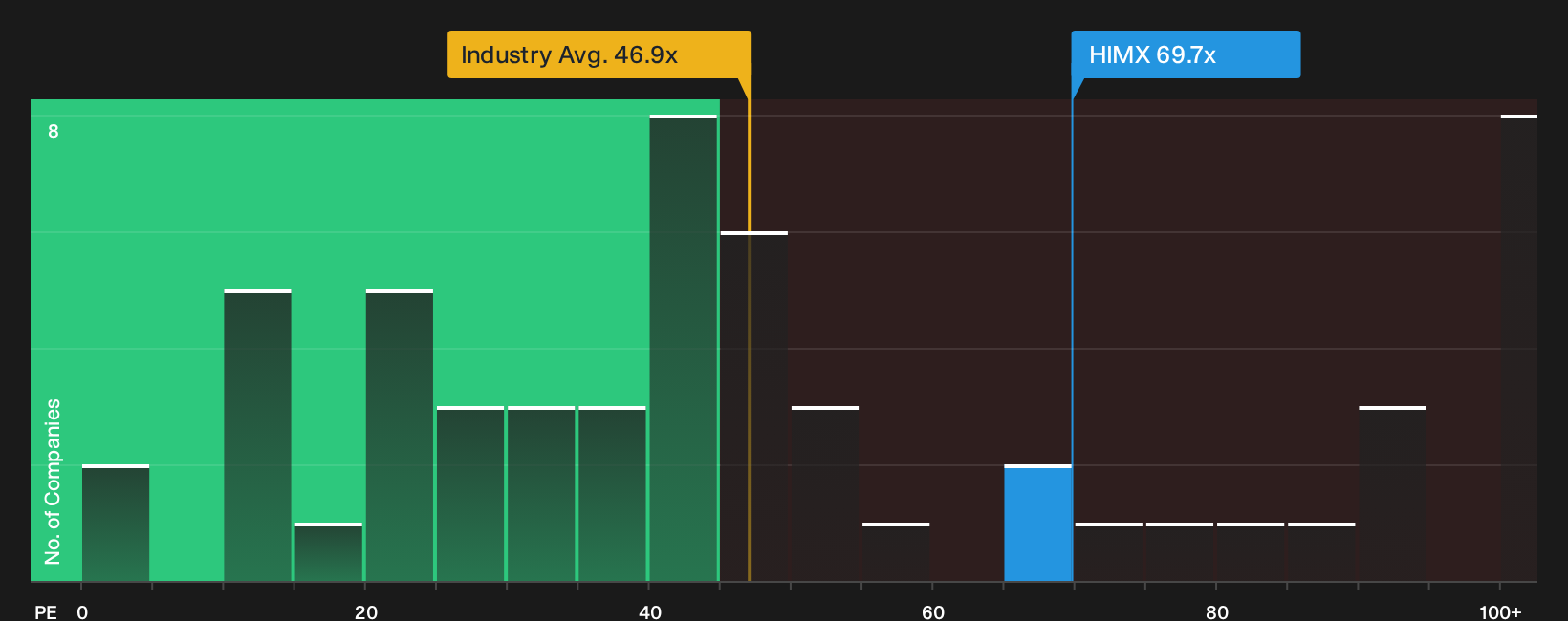This screenshot has height=621, width=1568.
Task: Select the bar at PE 90-95
Action: click(x=1392, y=494)
